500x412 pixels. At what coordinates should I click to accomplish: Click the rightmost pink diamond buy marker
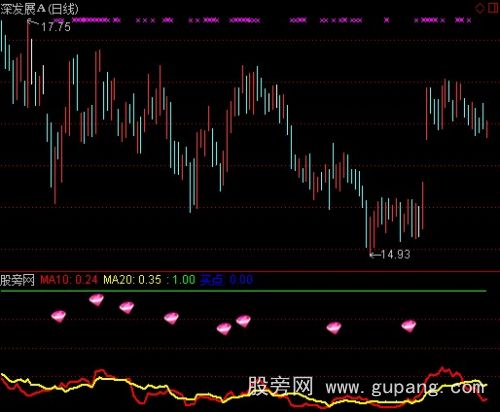tap(409, 326)
